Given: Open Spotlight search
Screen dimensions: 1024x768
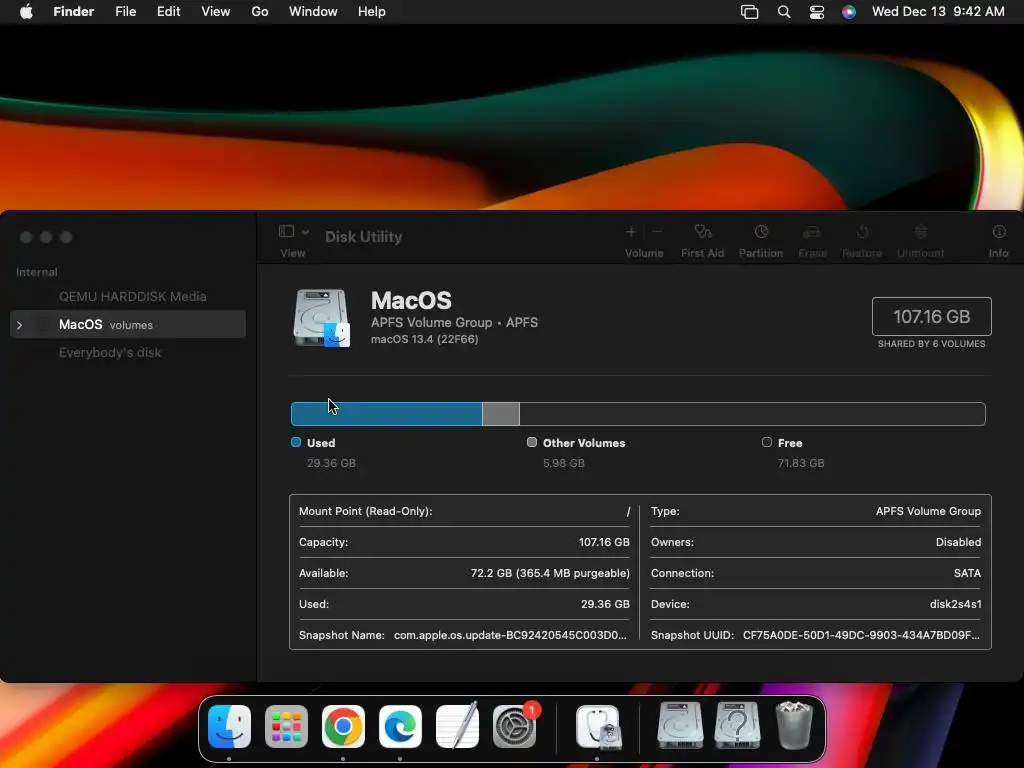Looking at the screenshot, I should (784, 12).
